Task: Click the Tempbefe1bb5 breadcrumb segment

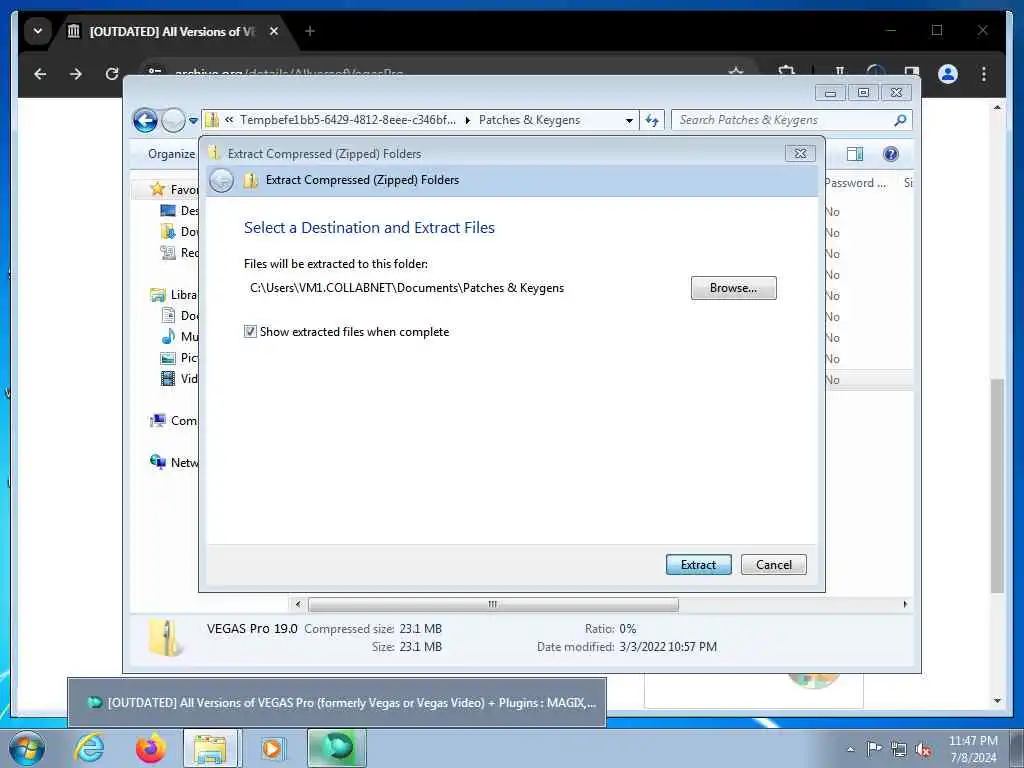Action: (x=347, y=120)
